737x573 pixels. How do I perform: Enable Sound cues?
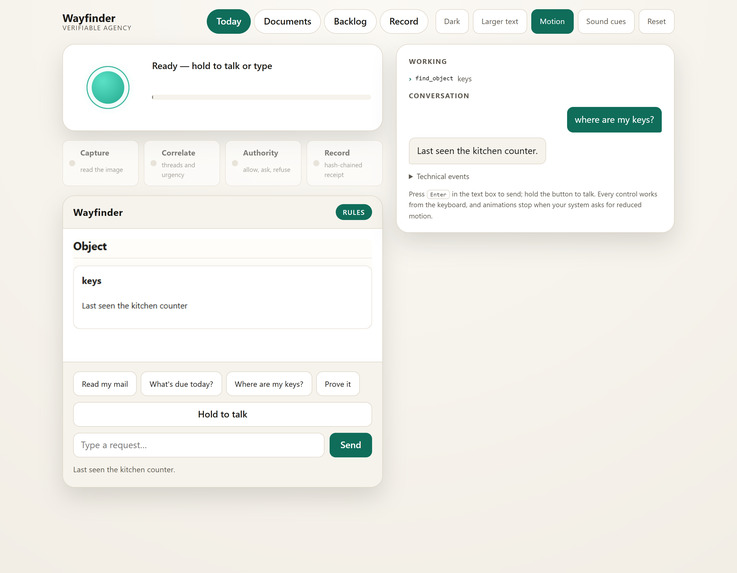pyautogui.click(x=606, y=22)
